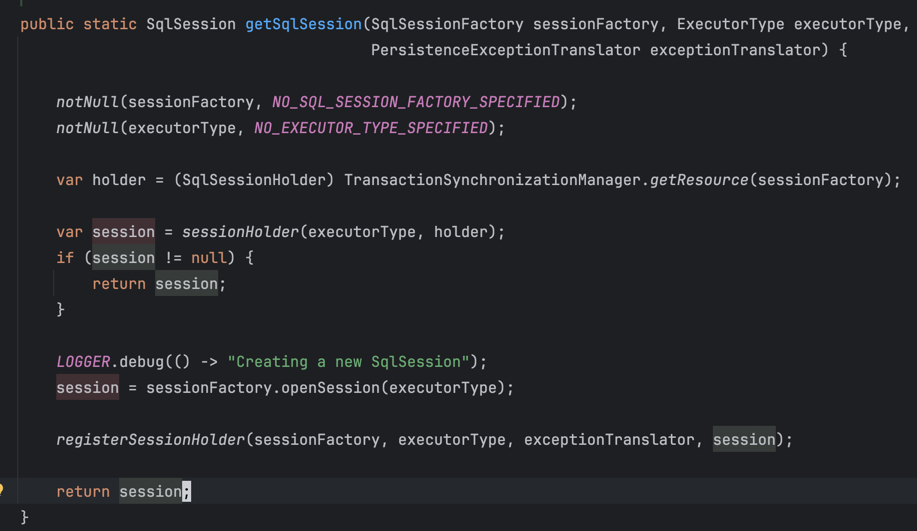Click the static keyword in method signature

point(110,24)
